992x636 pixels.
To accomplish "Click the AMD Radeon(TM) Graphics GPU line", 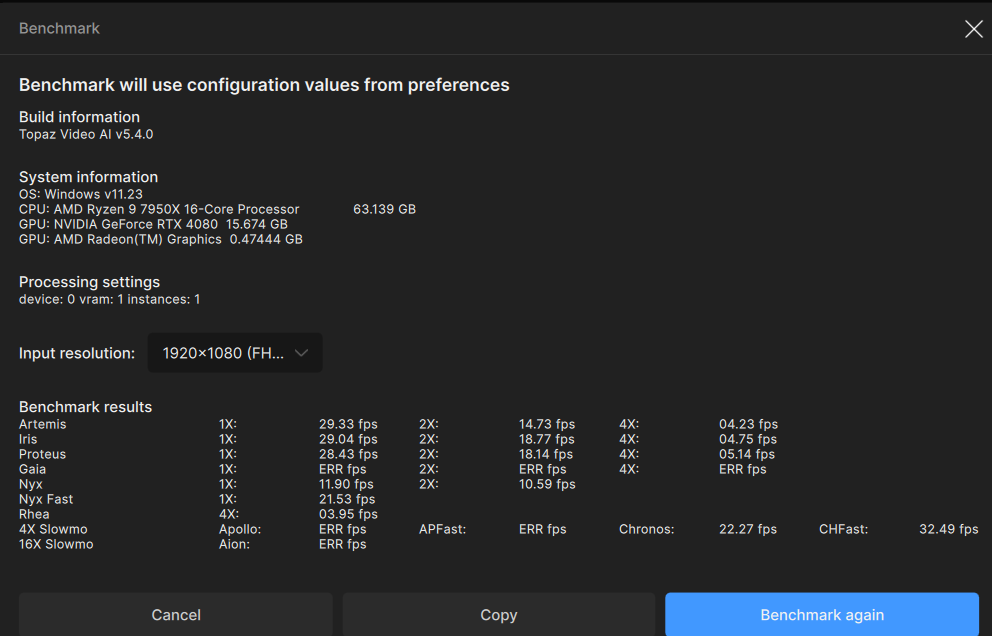I will click(x=161, y=240).
